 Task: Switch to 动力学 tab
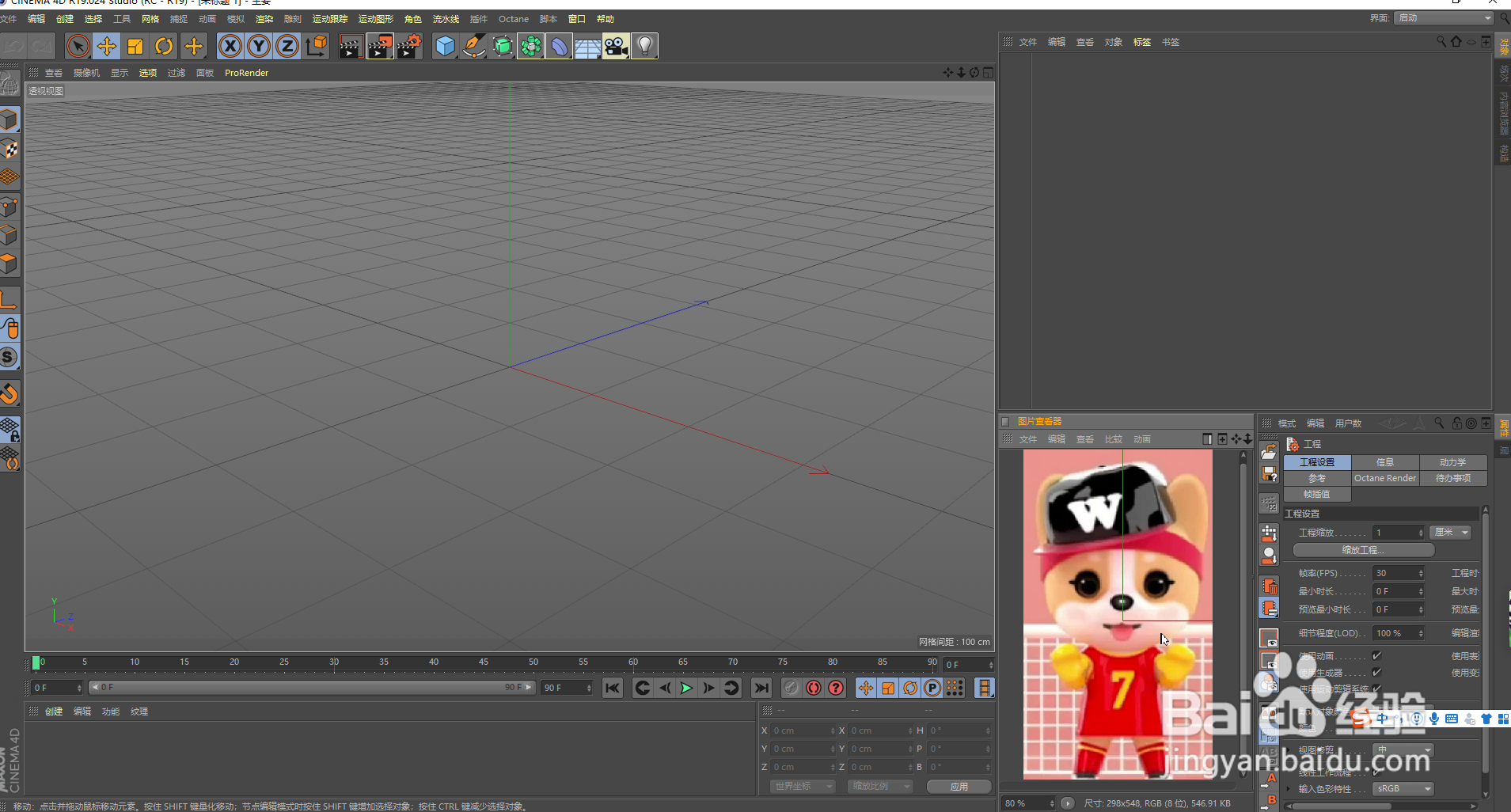tap(1453, 462)
